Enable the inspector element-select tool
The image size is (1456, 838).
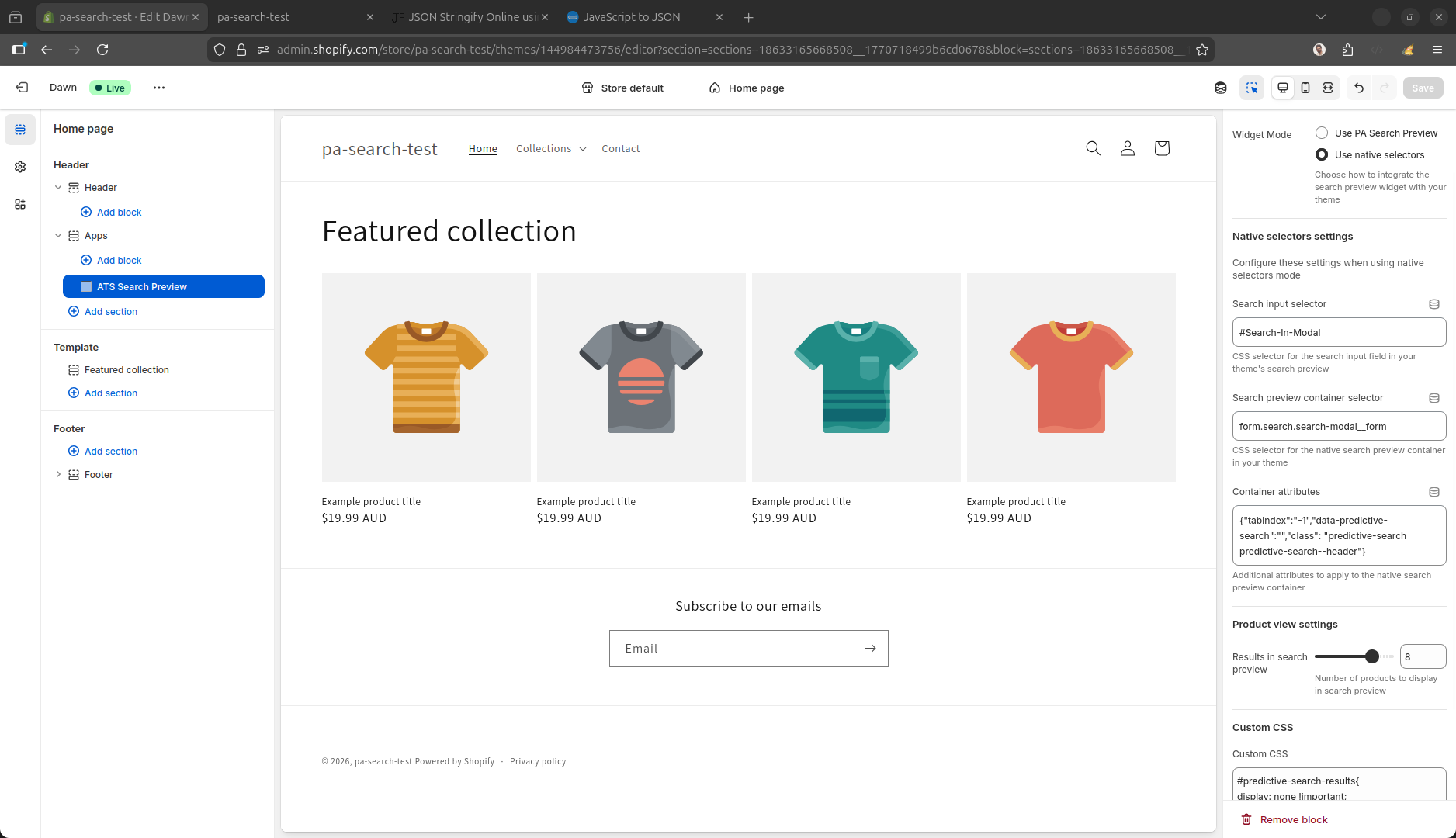pos(1252,88)
